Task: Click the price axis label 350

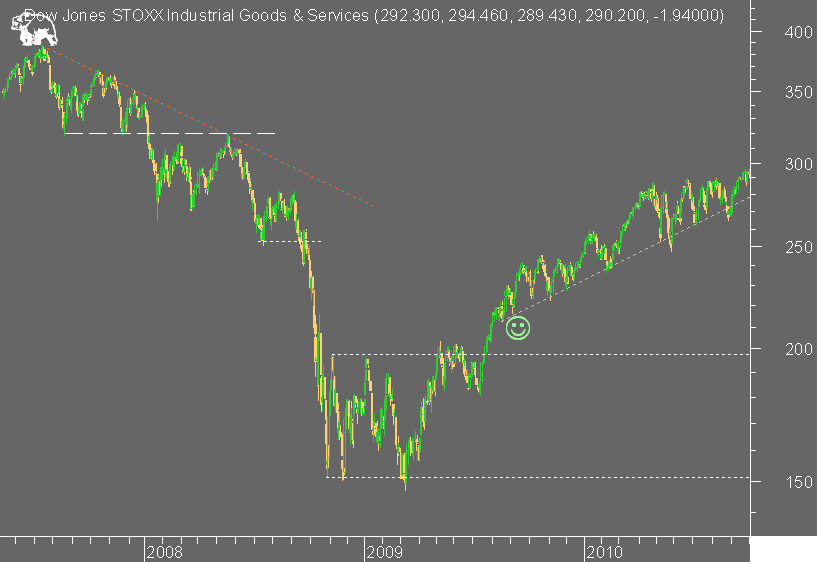Action: point(799,92)
